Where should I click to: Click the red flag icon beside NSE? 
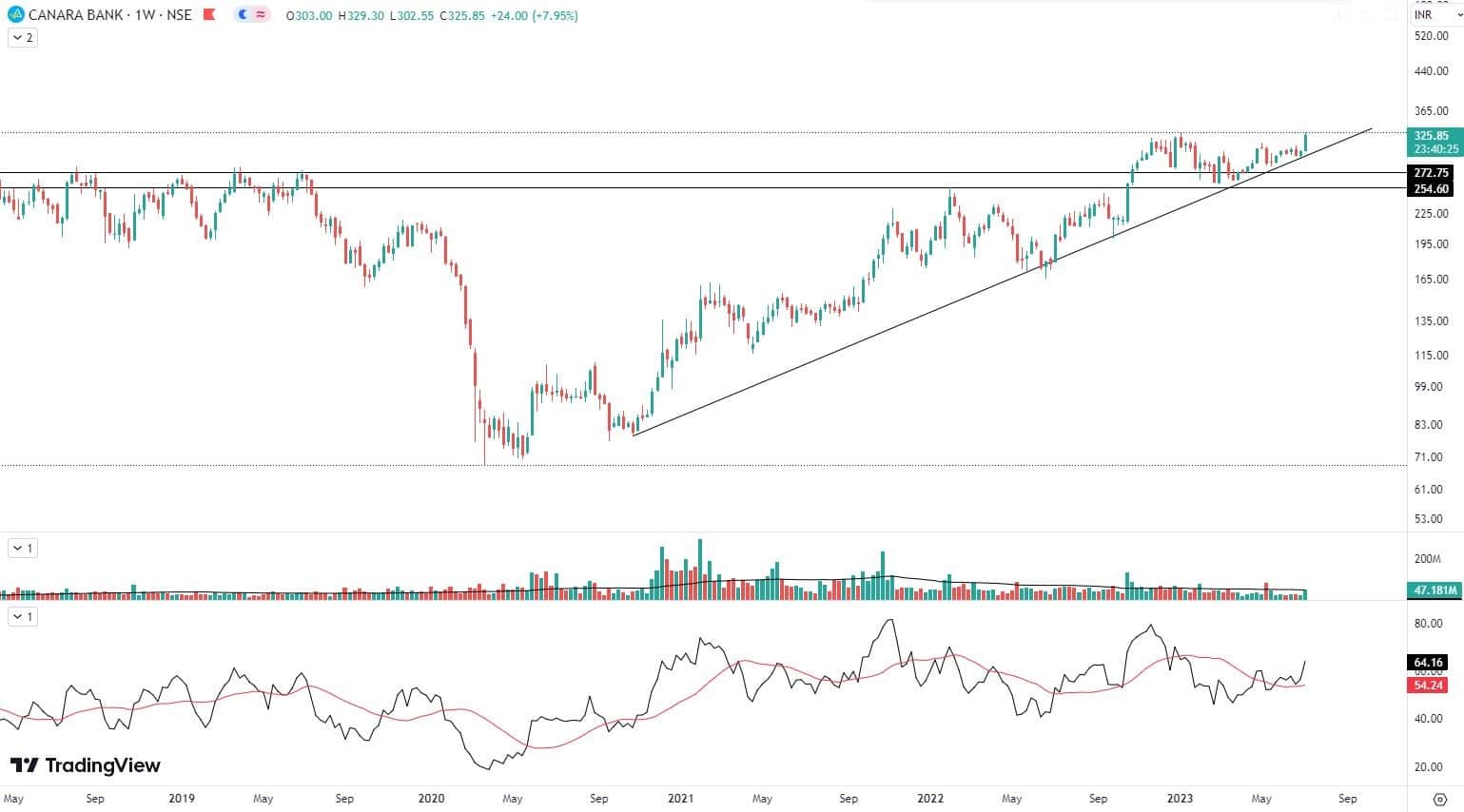pos(208,15)
